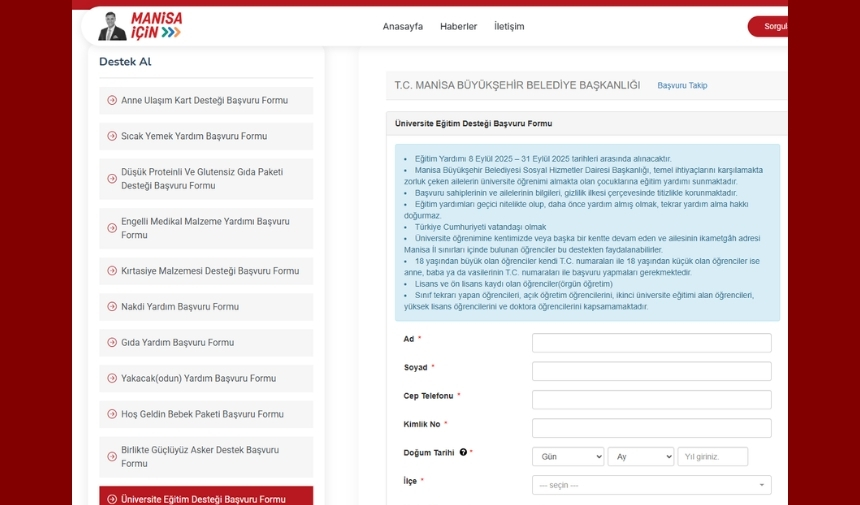
Task: Click the Üniversite Eğitim Desteği Başvuru Formu form title
Action: [x=473, y=123]
